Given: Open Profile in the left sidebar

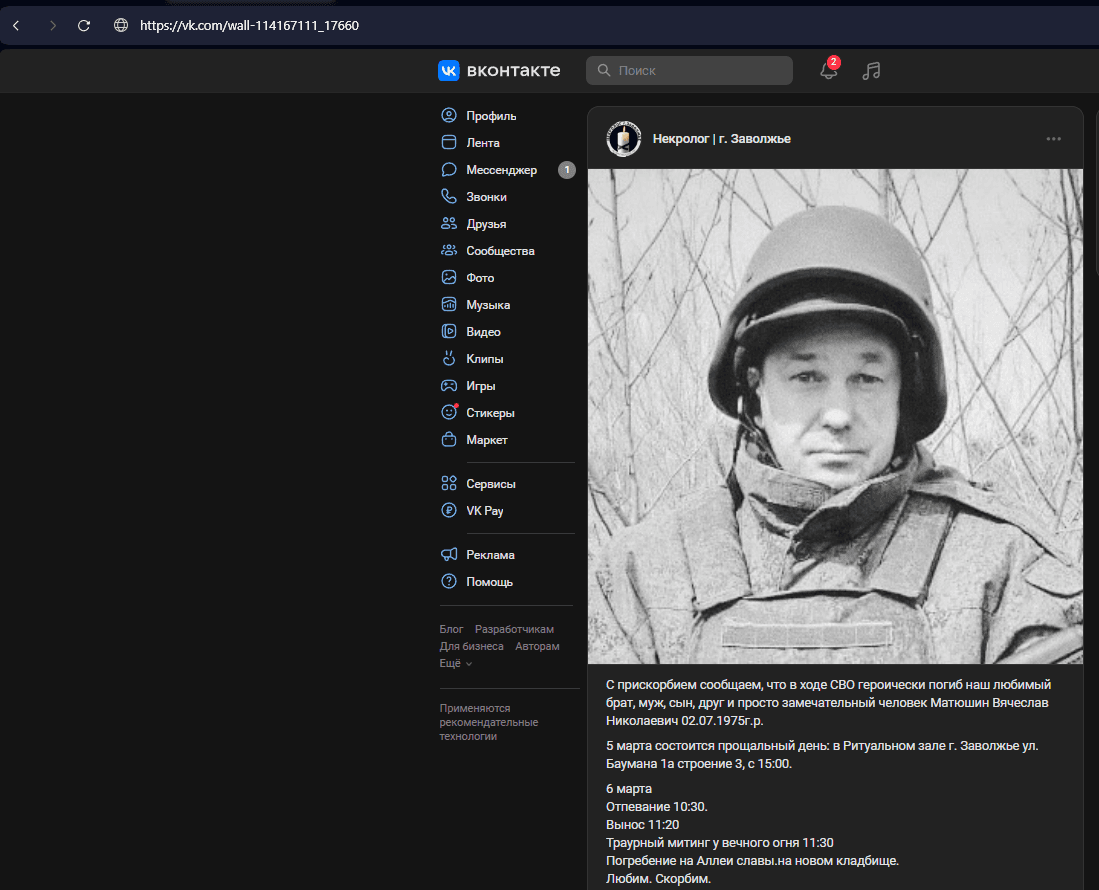Looking at the screenshot, I should point(490,116).
